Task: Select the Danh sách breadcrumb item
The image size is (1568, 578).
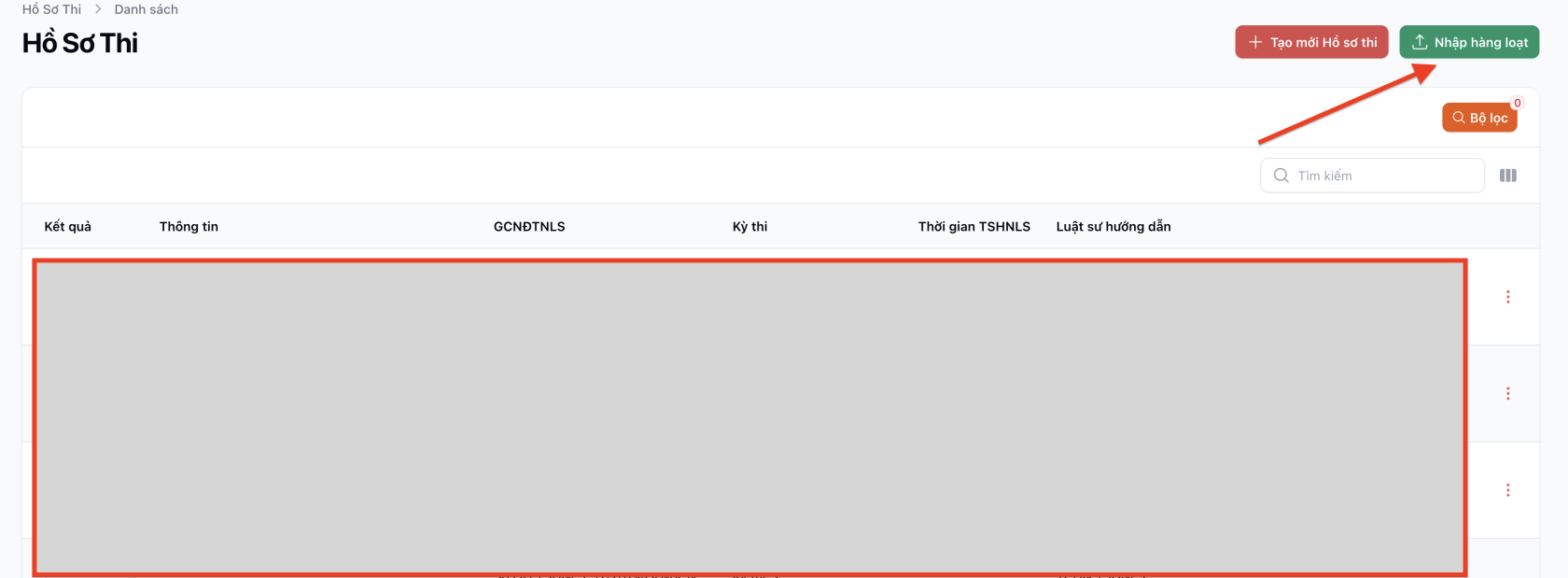Action: pos(146,9)
